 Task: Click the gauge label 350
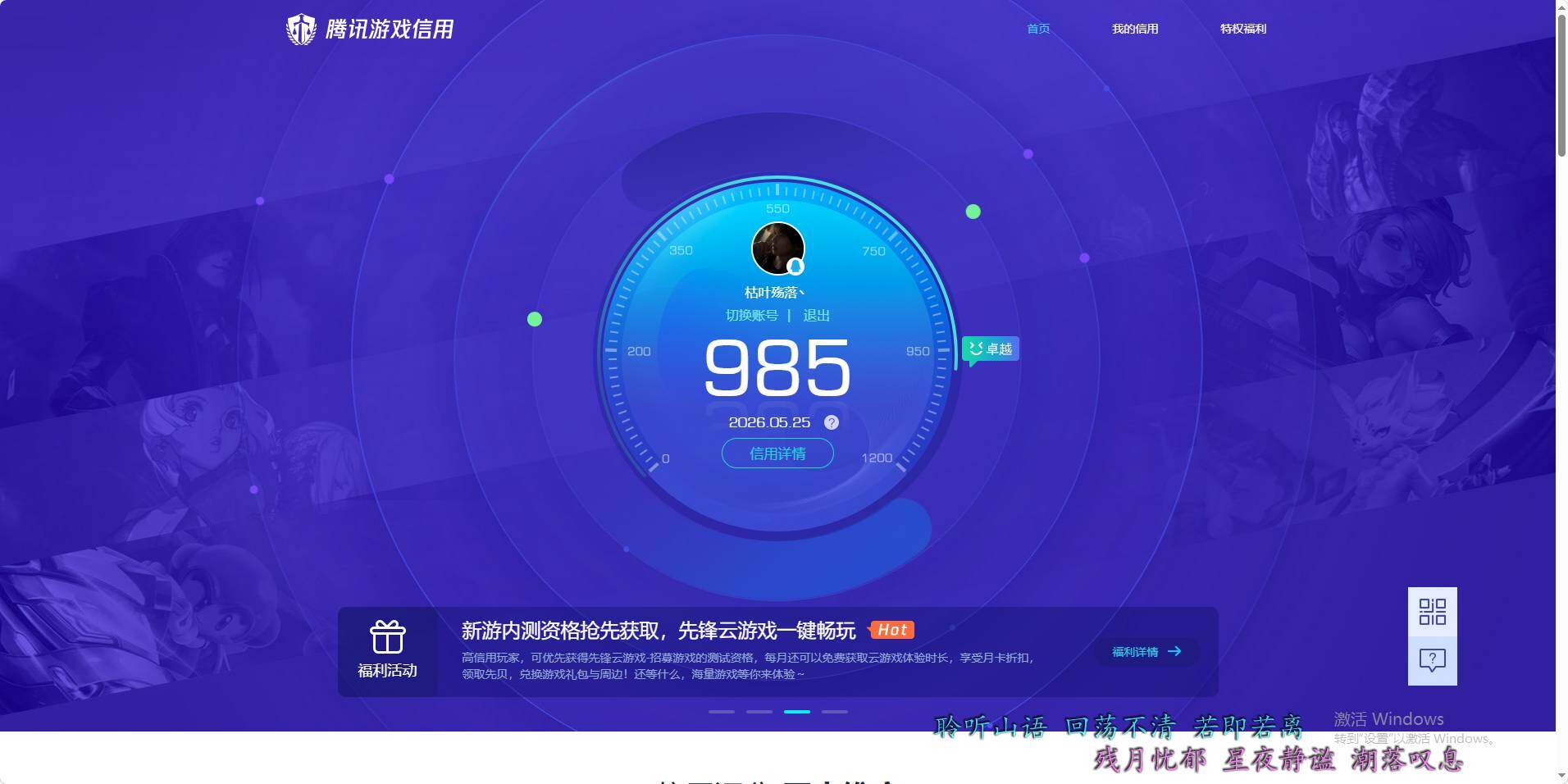pyautogui.click(x=681, y=250)
